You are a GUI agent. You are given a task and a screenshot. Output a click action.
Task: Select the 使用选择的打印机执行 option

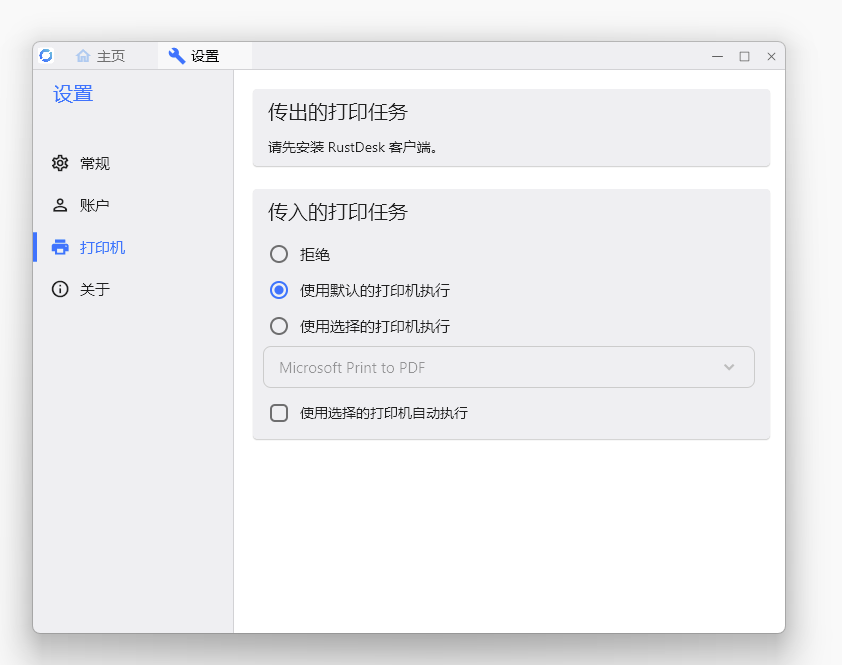click(x=279, y=325)
